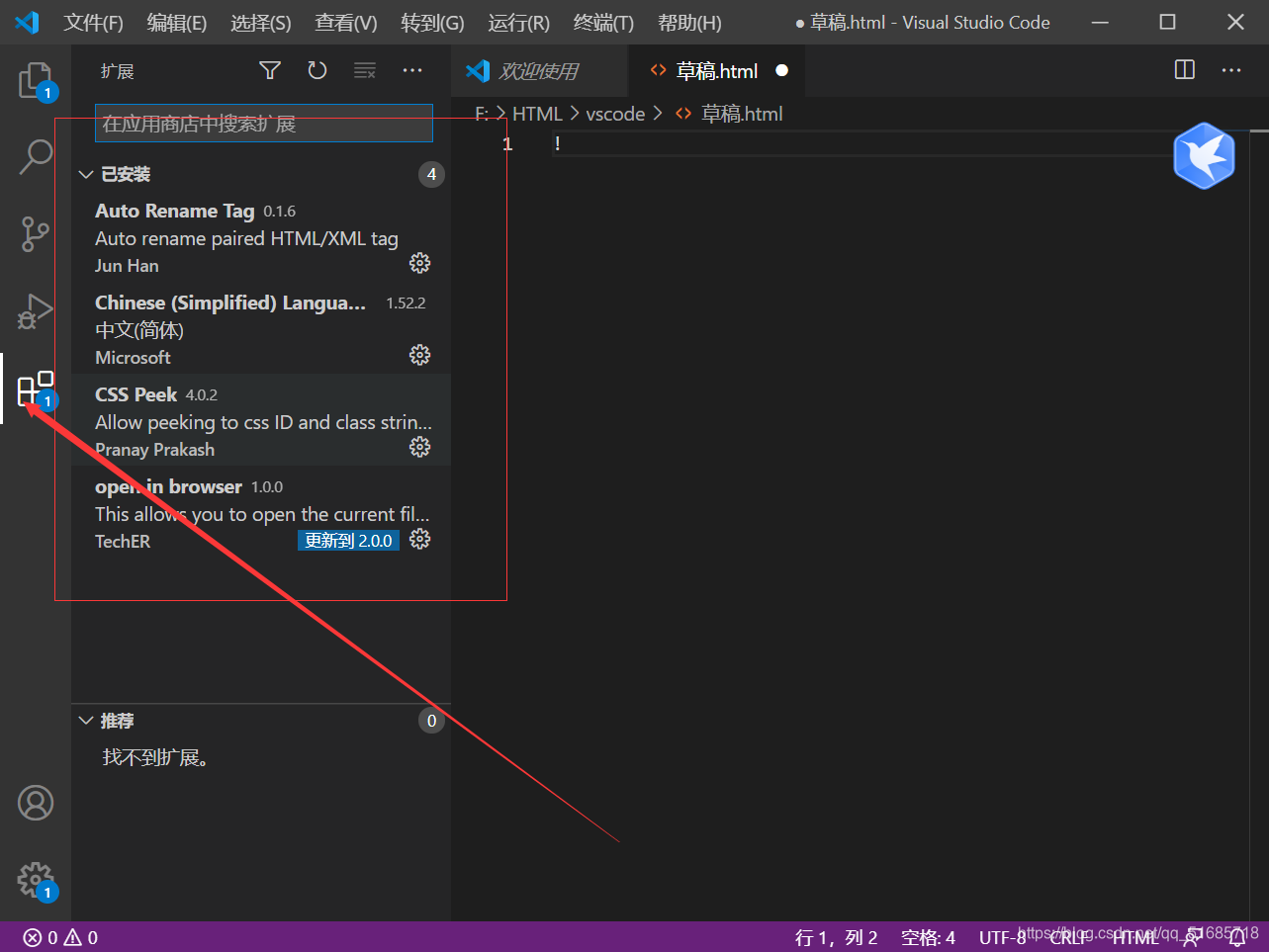The image size is (1269, 952).
Task: Click the installed count badge 4
Action: (431, 174)
